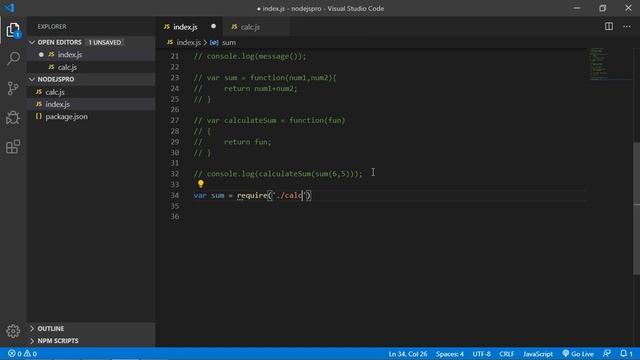
Task: Open the editor More Actions ellipsis
Action: [627, 27]
